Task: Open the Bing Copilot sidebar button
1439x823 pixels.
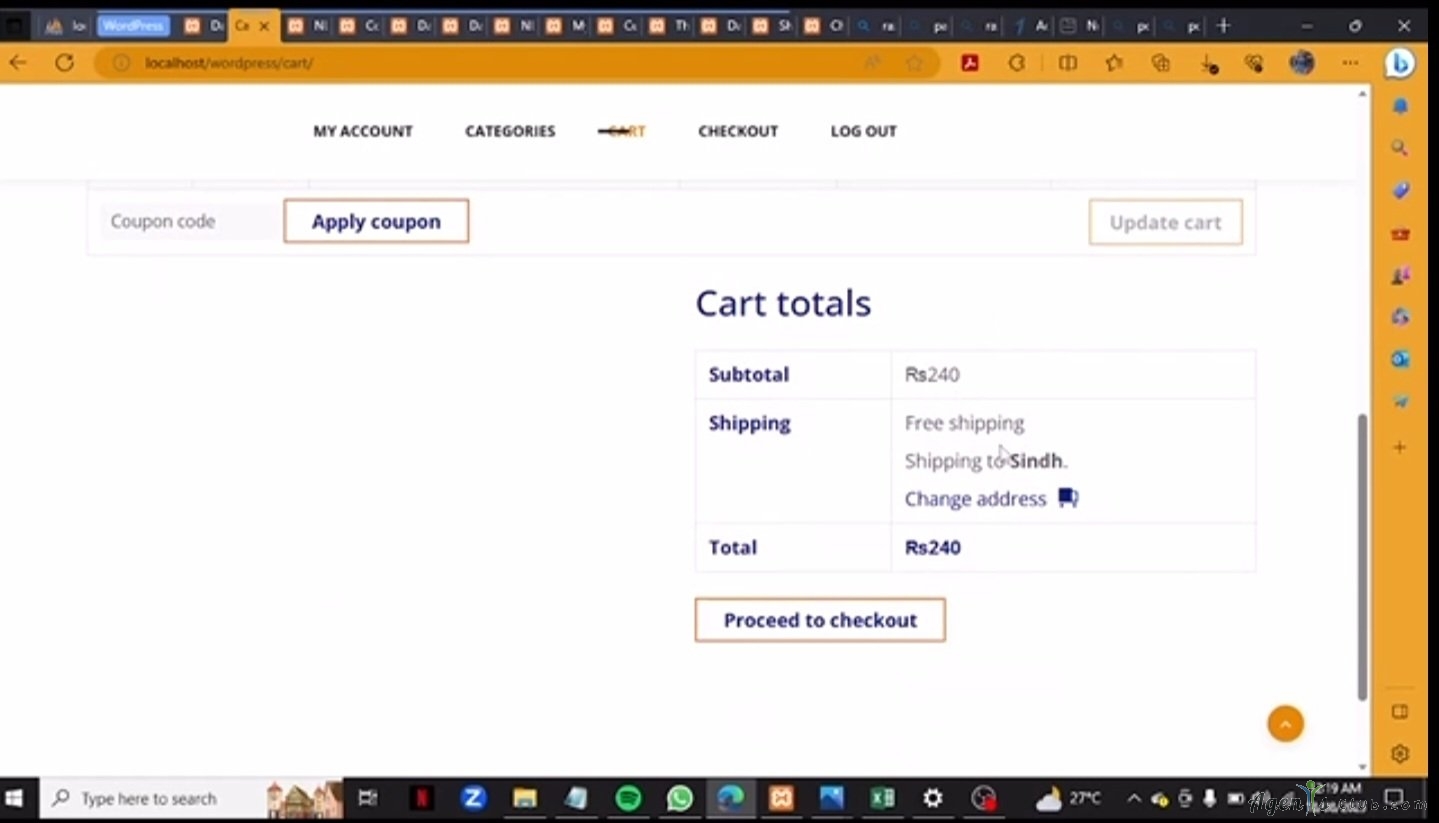Action: tap(1400, 64)
